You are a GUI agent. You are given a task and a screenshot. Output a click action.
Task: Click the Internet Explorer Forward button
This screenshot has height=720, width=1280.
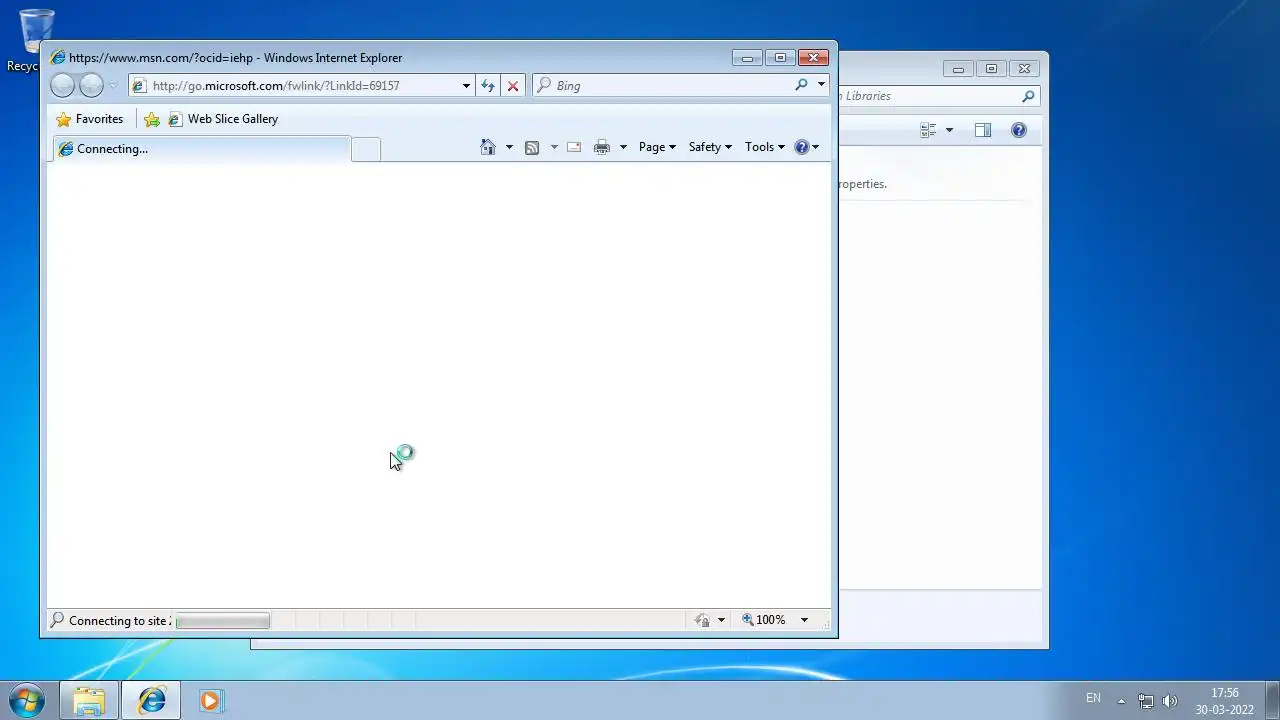[91, 86]
